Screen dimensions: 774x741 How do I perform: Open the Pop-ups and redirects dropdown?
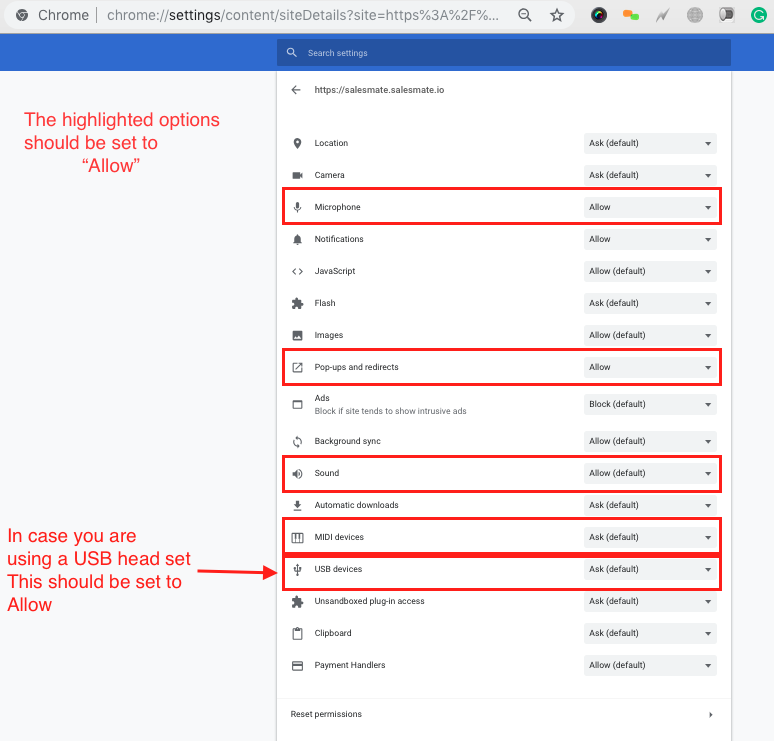point(650,367)
